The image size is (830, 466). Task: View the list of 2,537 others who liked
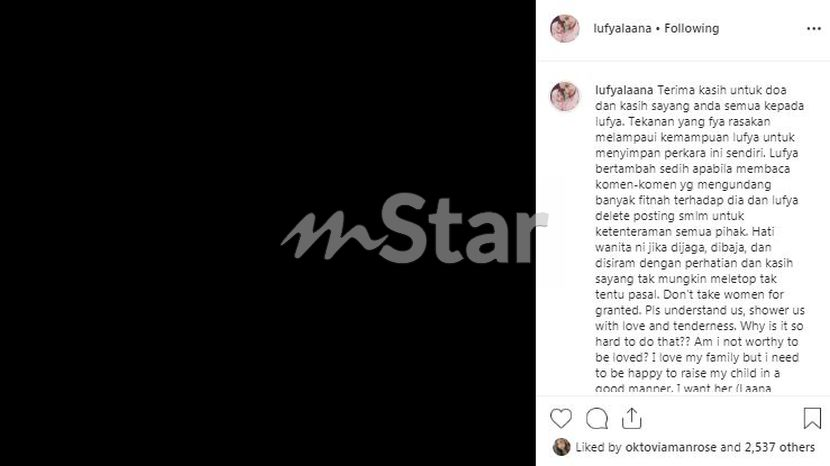click(x=780, y=447)
